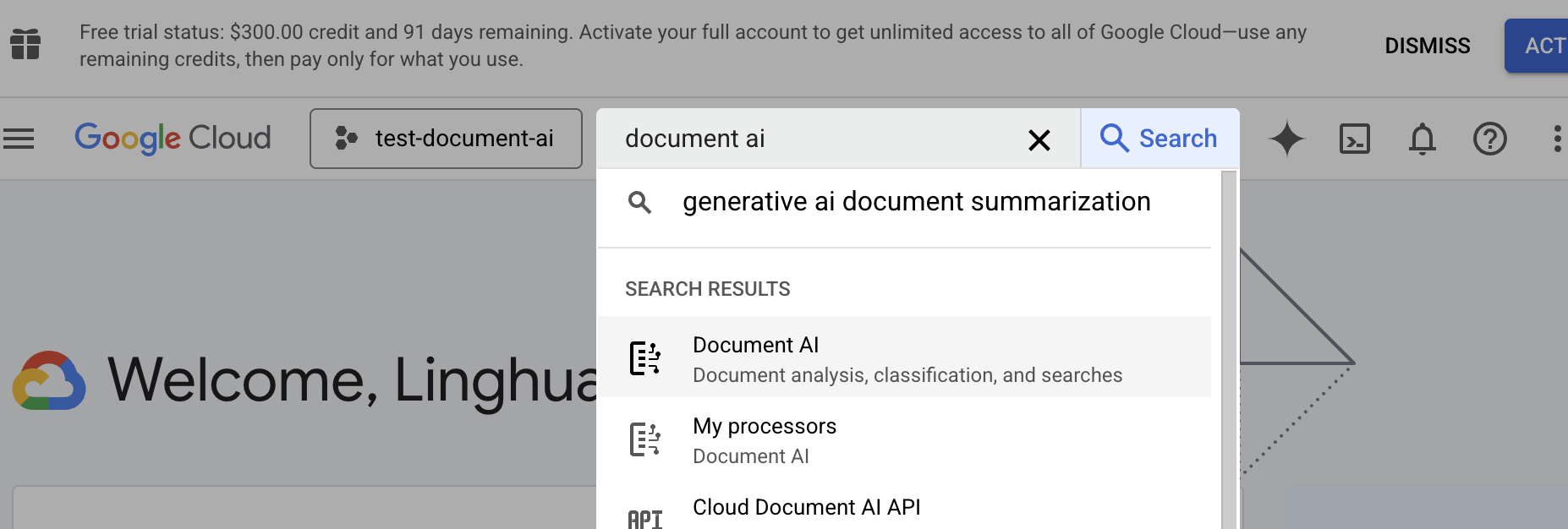Click the Google Cloud logo
The image size is (1568, 529).
173,139
